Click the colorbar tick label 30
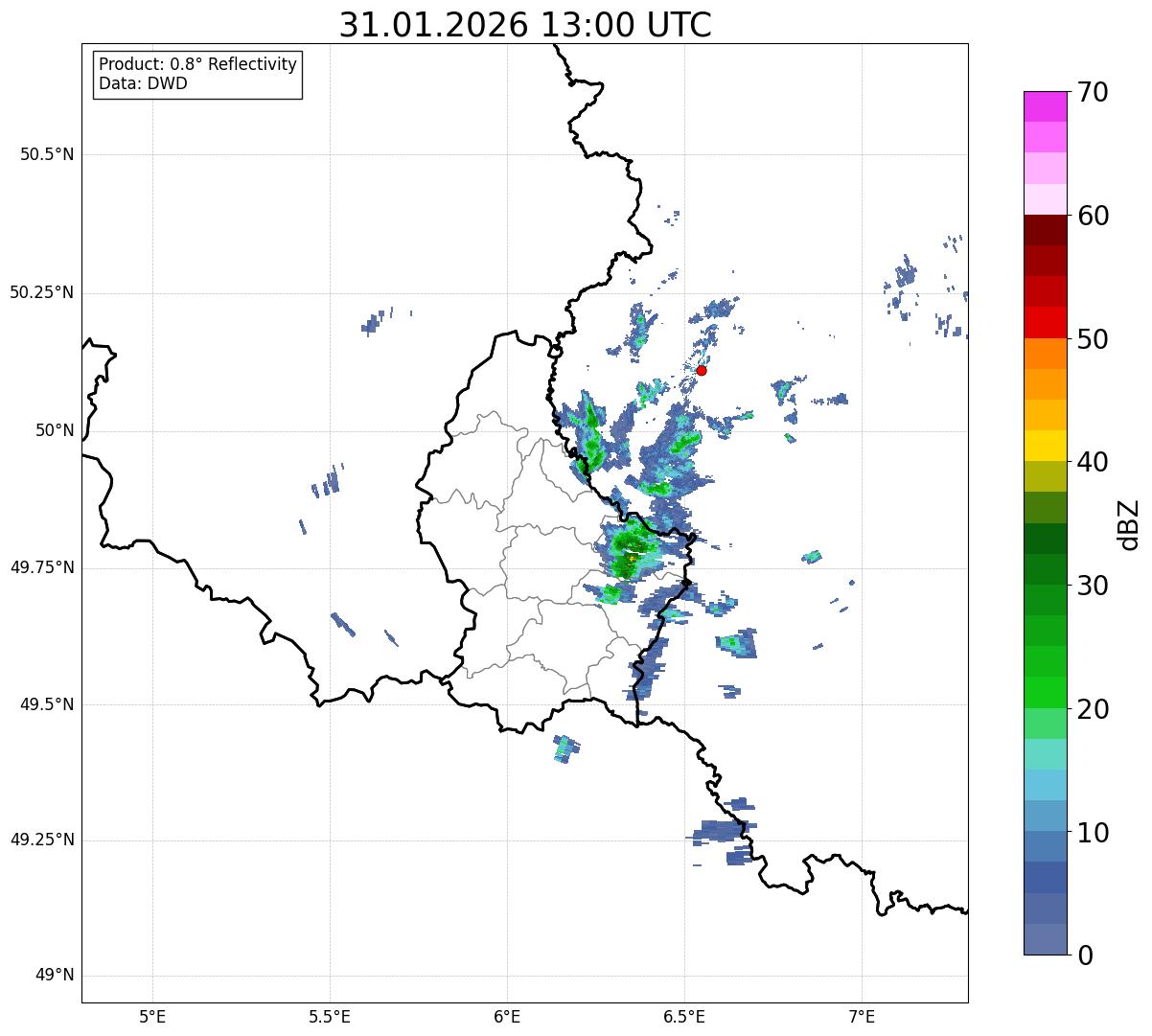 click(1093, 586)
